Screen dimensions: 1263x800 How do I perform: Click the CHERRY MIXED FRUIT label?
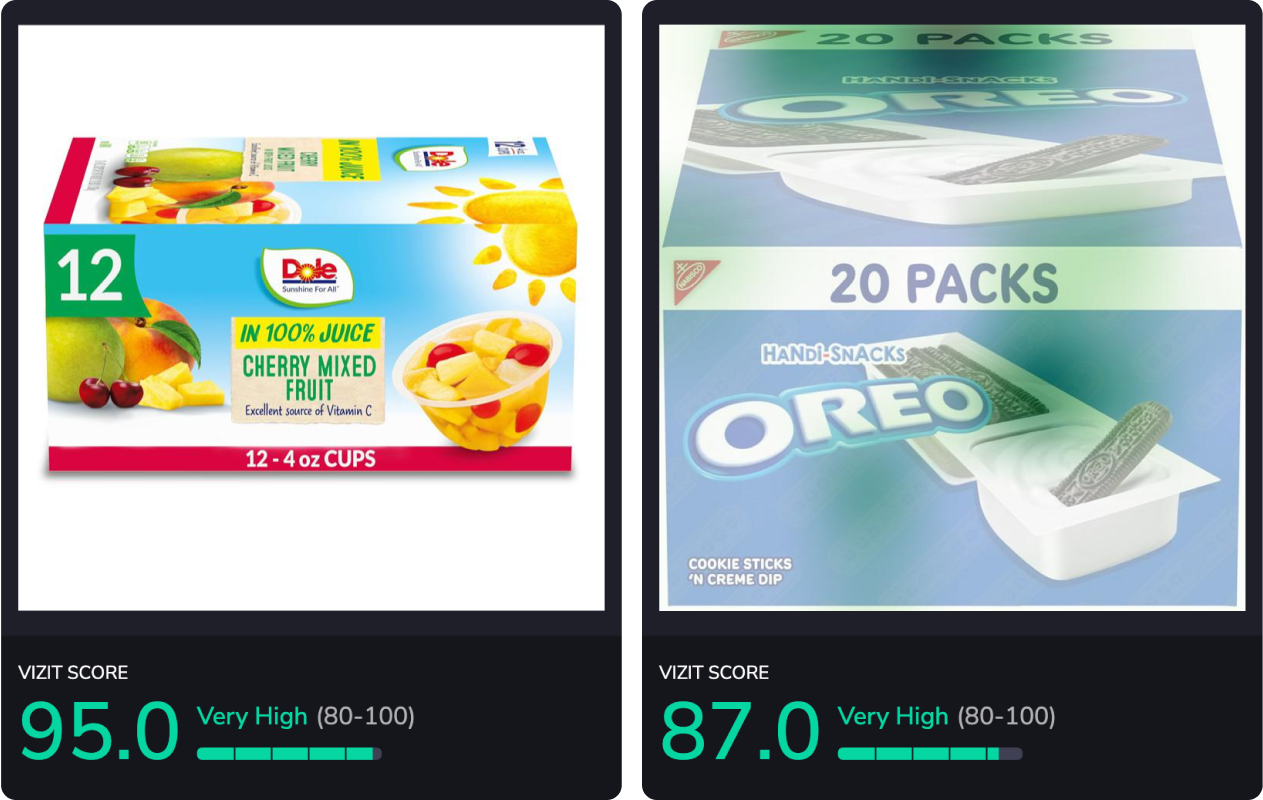pyautogui.click(x=309, y=377)
